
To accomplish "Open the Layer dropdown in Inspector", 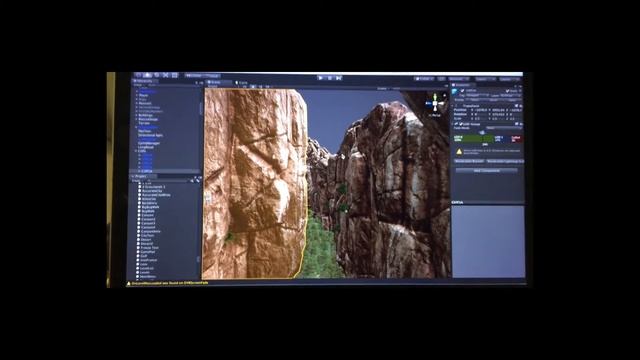I will pos(510,96).
